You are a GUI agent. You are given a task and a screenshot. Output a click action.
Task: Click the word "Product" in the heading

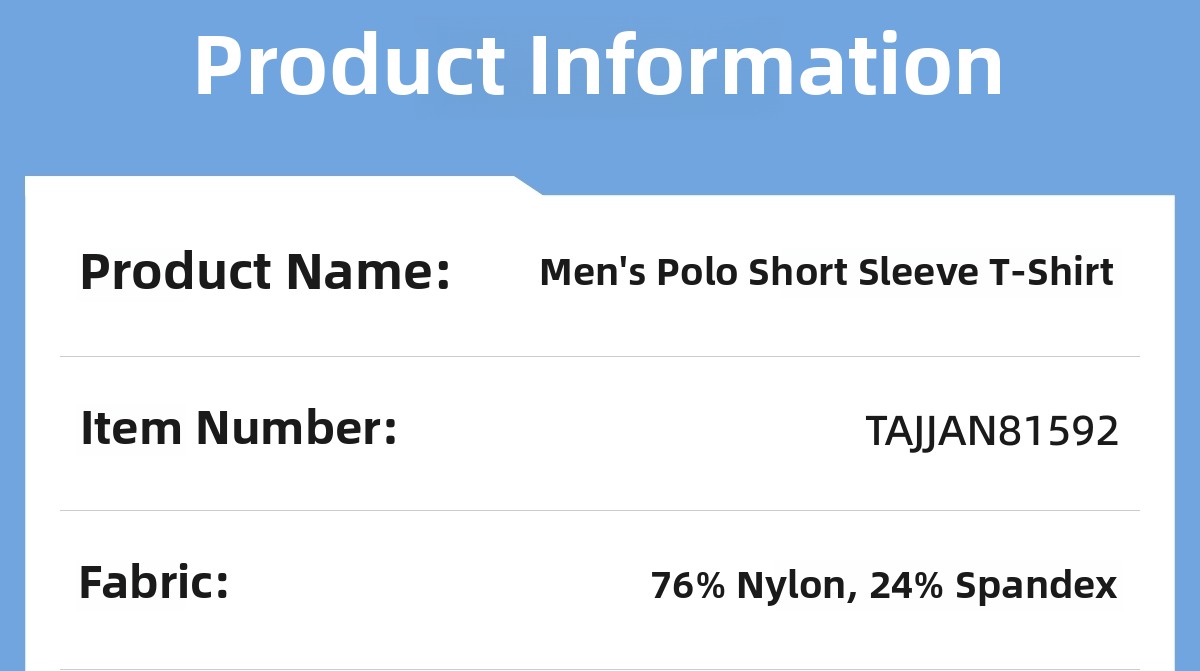click(349, 67)
